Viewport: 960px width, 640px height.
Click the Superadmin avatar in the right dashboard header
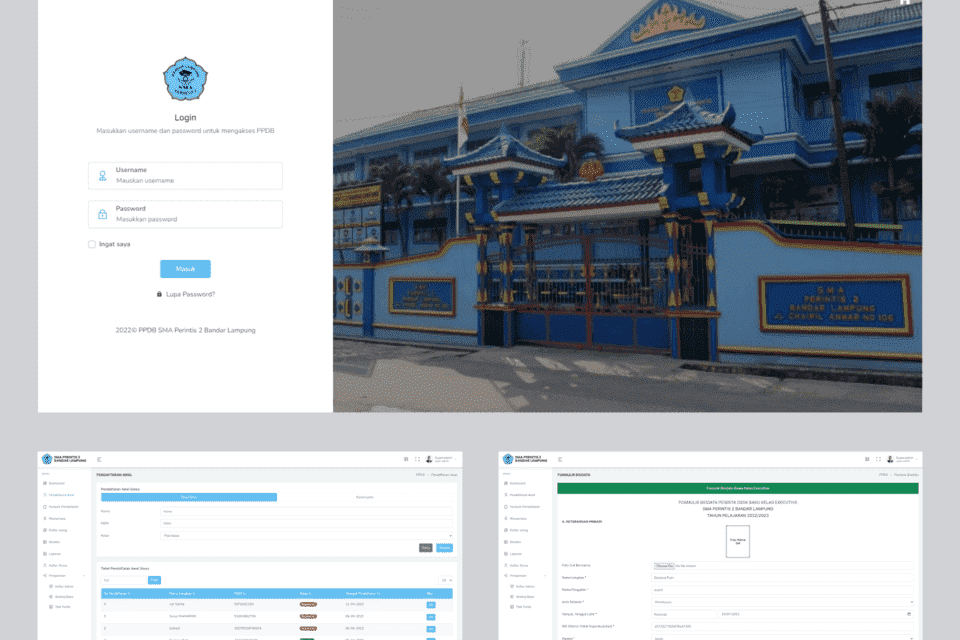click(x=890, y=459)
